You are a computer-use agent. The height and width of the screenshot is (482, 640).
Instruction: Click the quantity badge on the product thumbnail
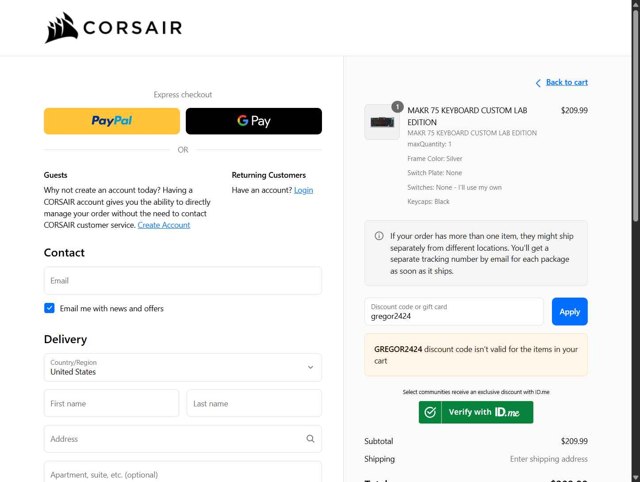click(x=397, y=107)
